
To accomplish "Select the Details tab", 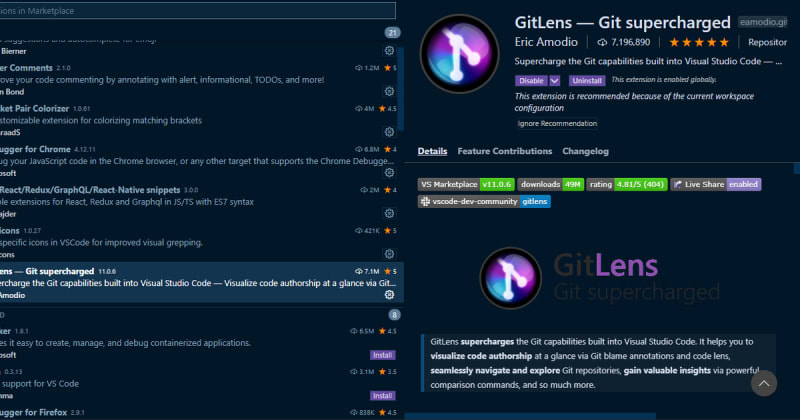I will click(x=432, y=151).
